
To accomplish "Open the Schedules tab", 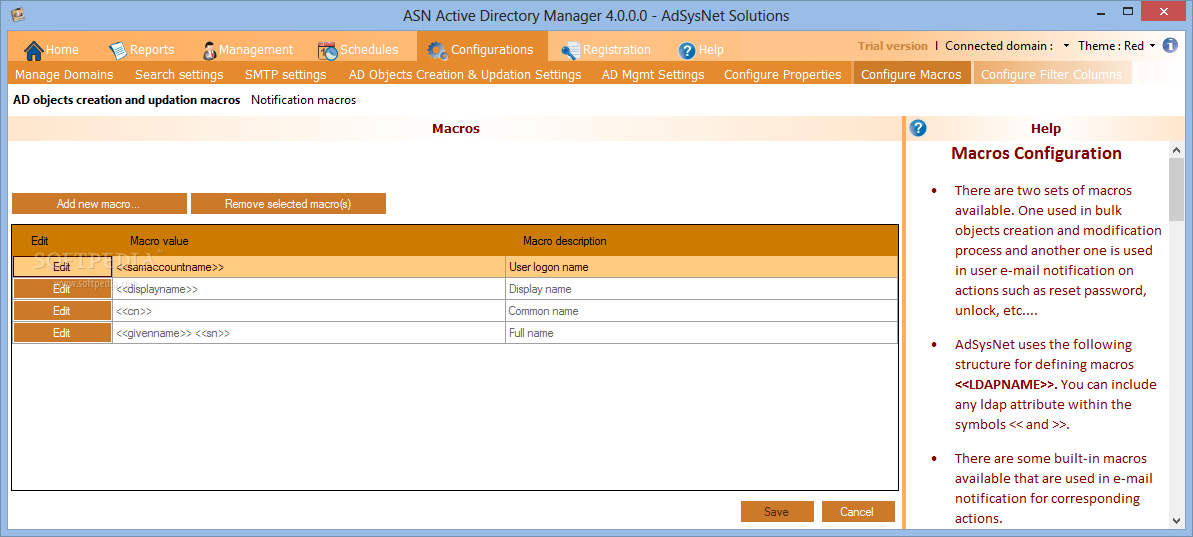I will (x=369, y=49).
